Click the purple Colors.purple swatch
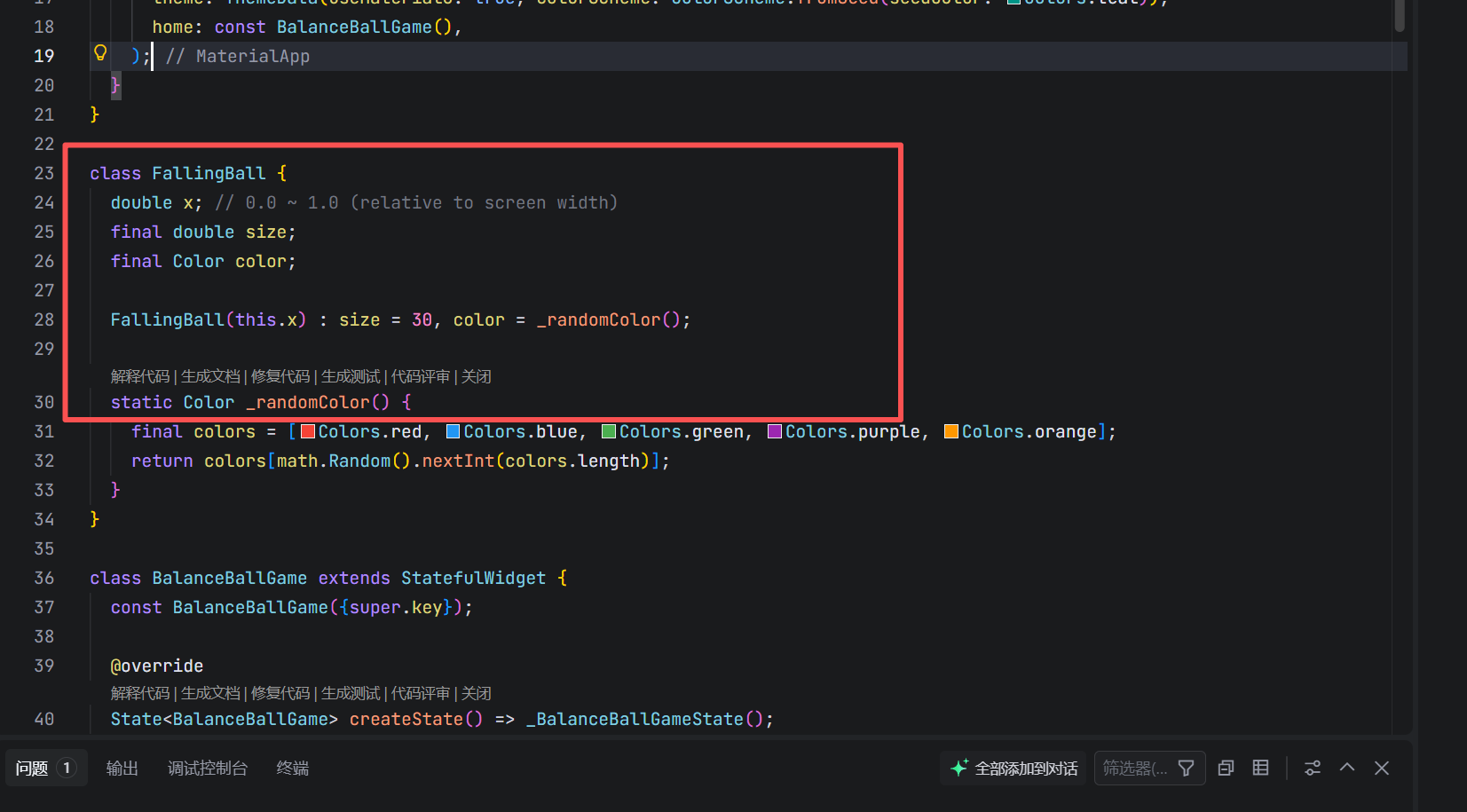 point(775,431)
